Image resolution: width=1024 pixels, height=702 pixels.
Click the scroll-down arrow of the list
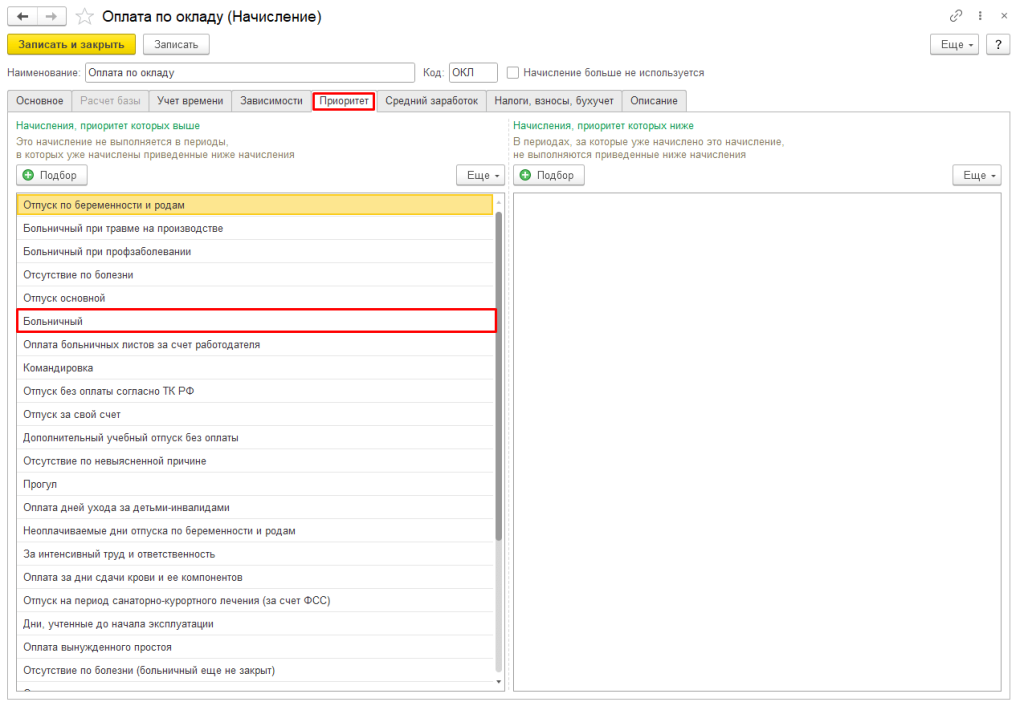(x=499, y=682)
